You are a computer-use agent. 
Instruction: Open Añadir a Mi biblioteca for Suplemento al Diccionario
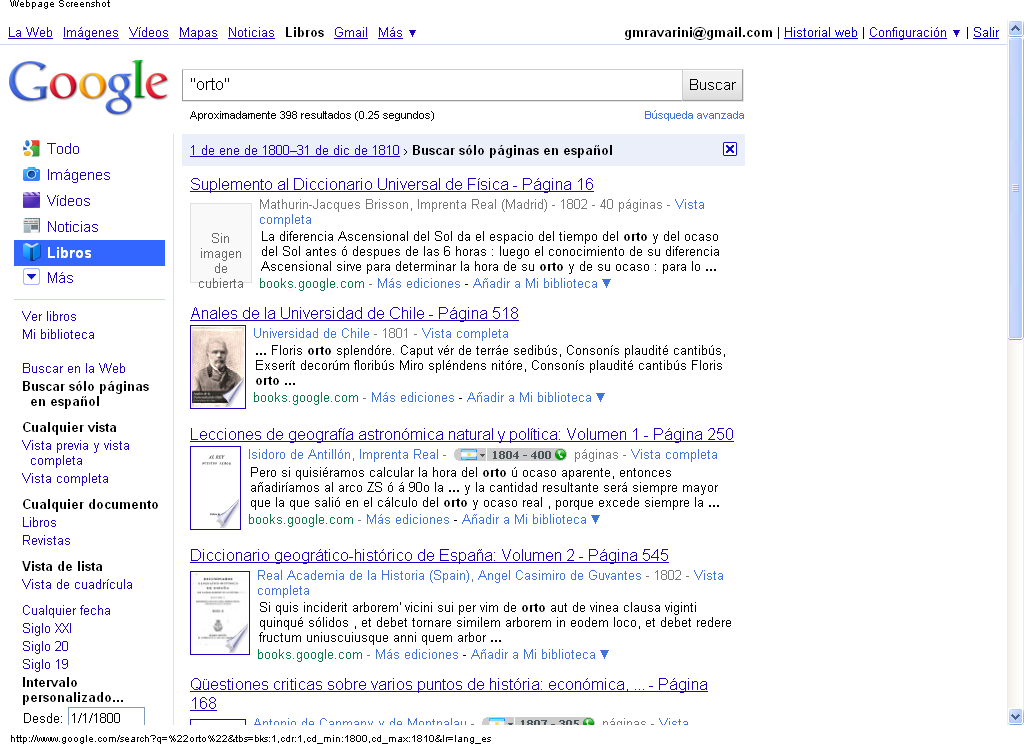coord(541,283)
